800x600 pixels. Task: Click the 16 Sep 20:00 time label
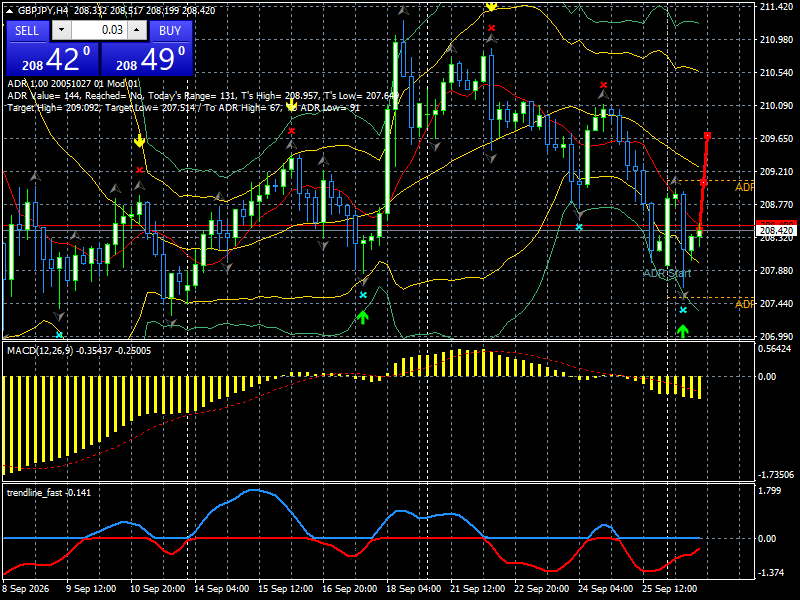coord(349,589)
